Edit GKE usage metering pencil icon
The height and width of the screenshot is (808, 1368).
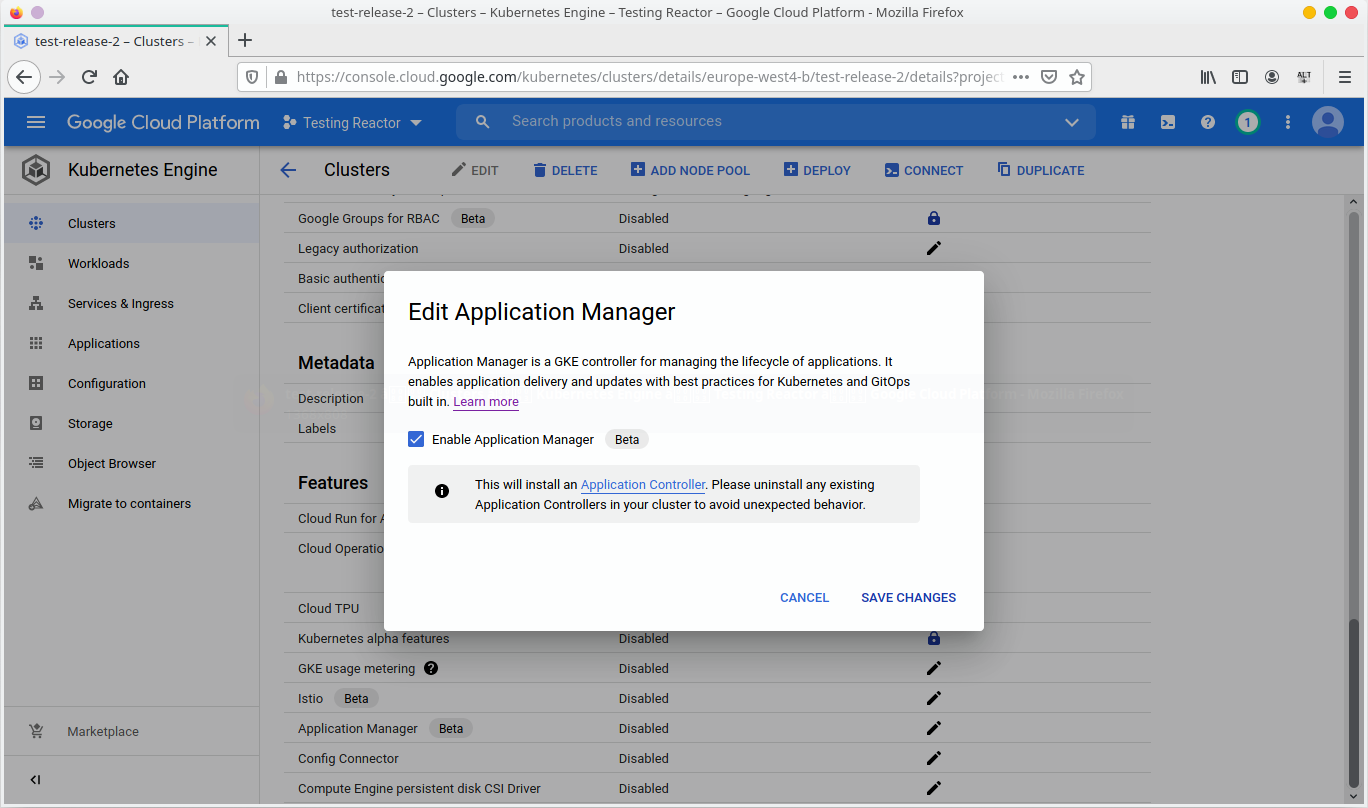(934, 668)
